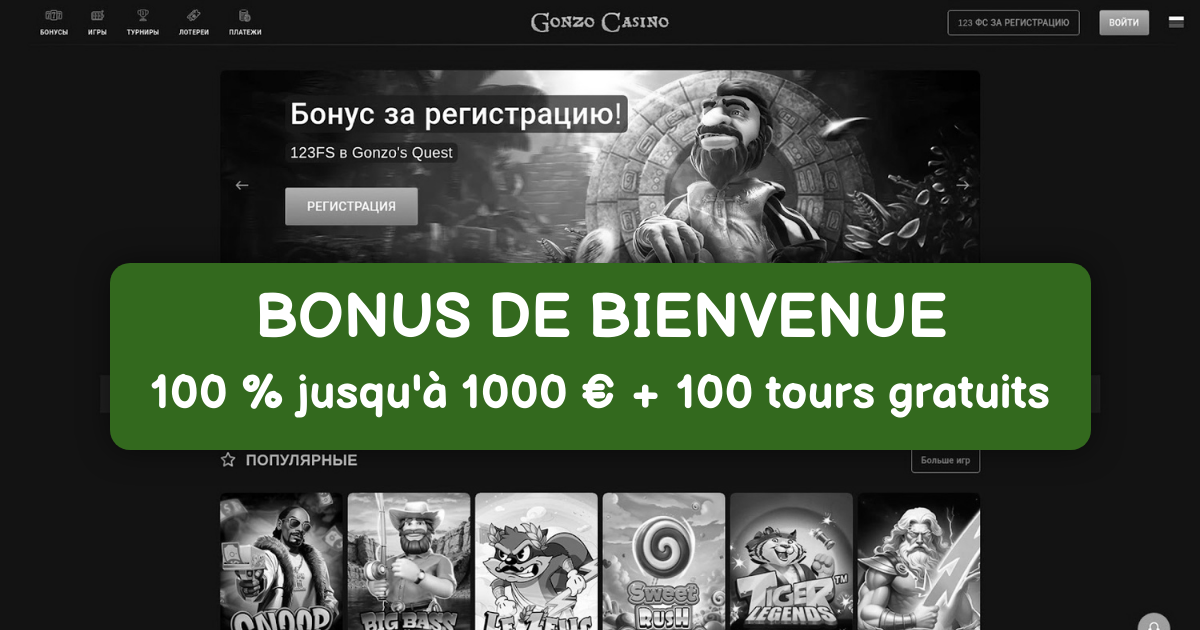Click the star icon beside Популярные
The width and height of the screenshot is (1200, 630).
coord(228,460)
